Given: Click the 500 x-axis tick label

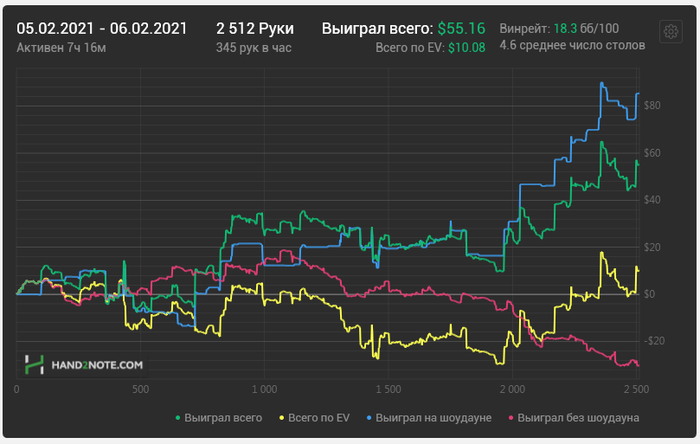Looking at the screenshot, I should [140, 390].
